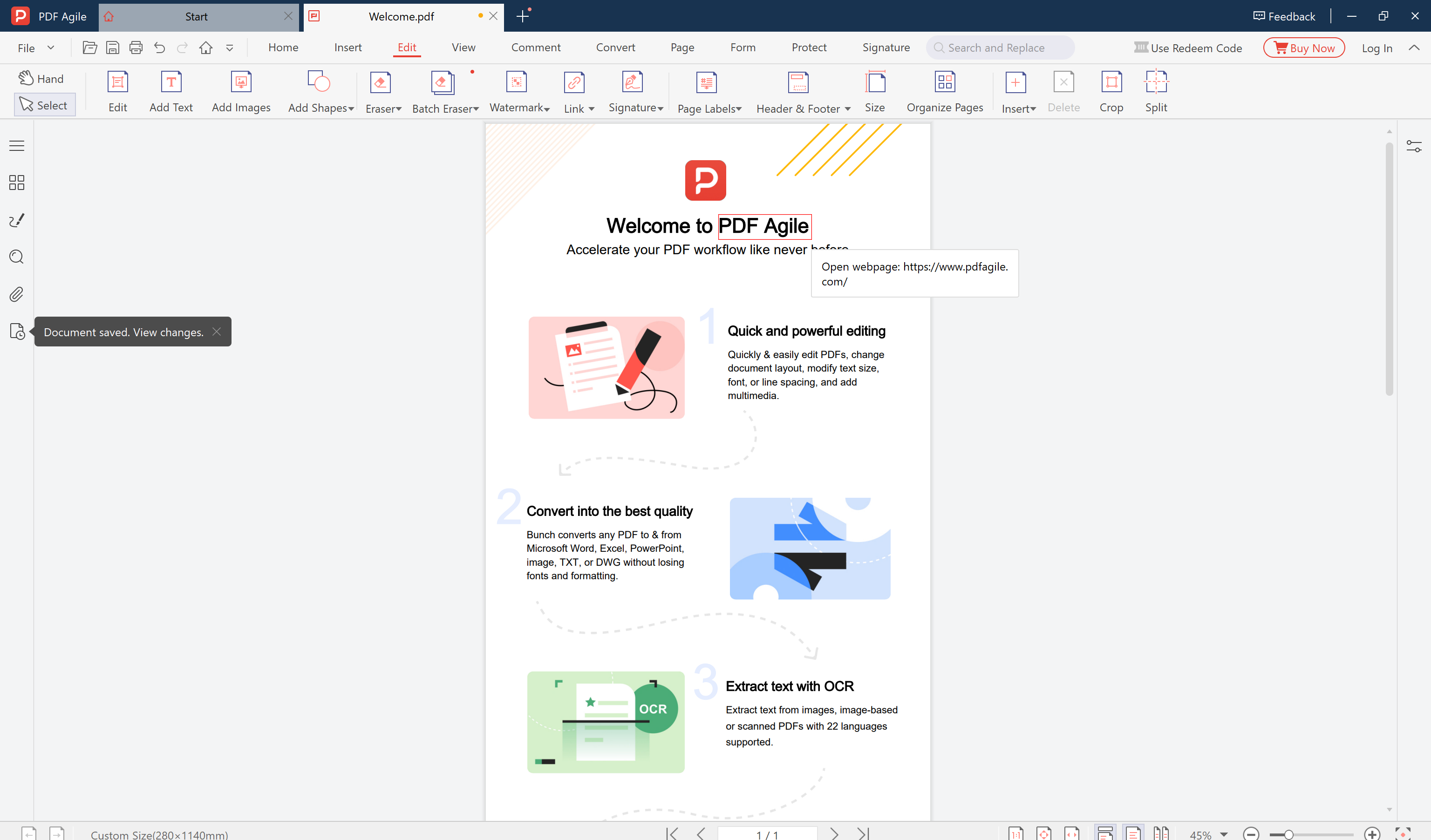Open the signature pen sidebar panel
The width and height of the screenshot is (1431, 840).
pyautogui.click(x=17, y=220)
